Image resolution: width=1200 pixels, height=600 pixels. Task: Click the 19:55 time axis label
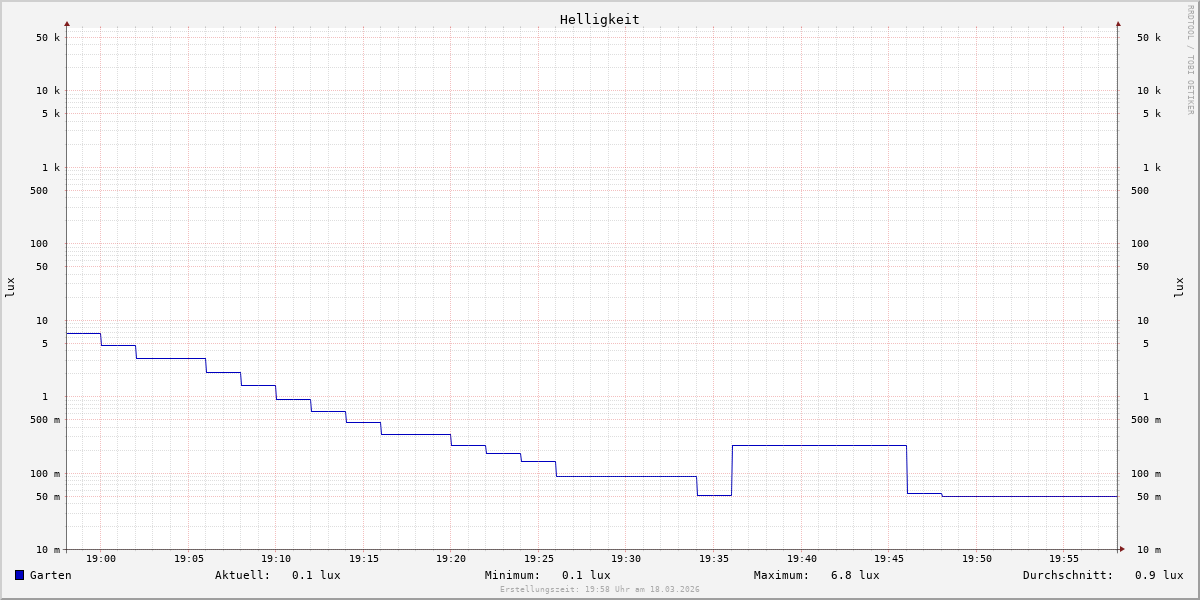[1064, 559]
